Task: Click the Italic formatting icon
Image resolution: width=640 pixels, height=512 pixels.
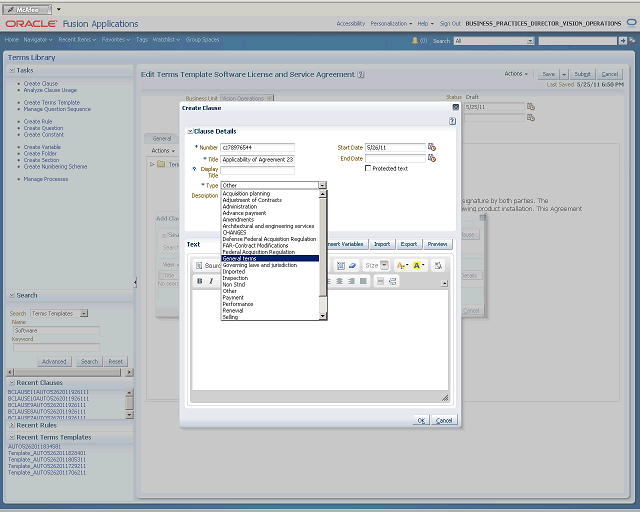Action: point(211,281)
